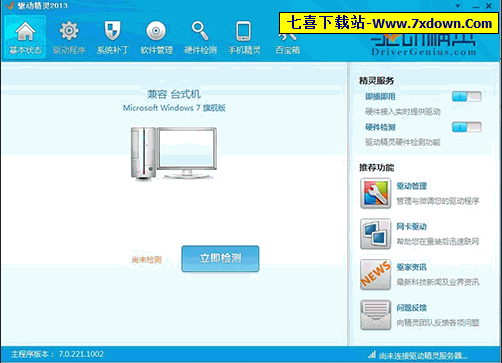Open the 网卡驱动 text link

tap(411, 227)
